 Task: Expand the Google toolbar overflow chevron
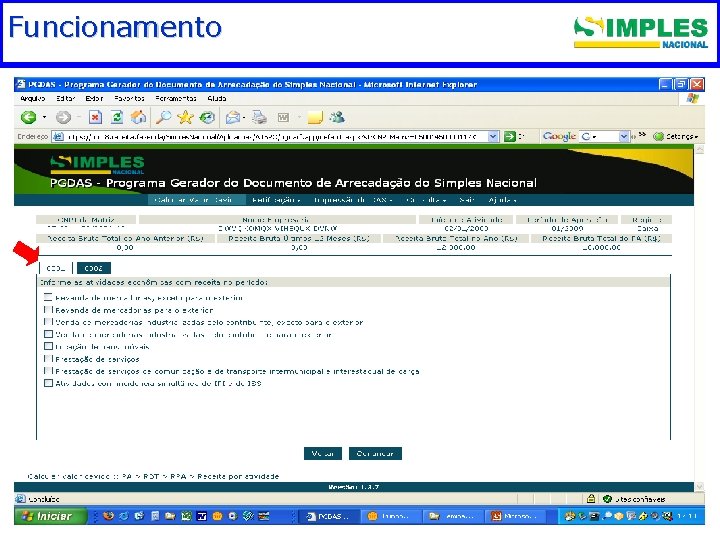tap(642, 135)
